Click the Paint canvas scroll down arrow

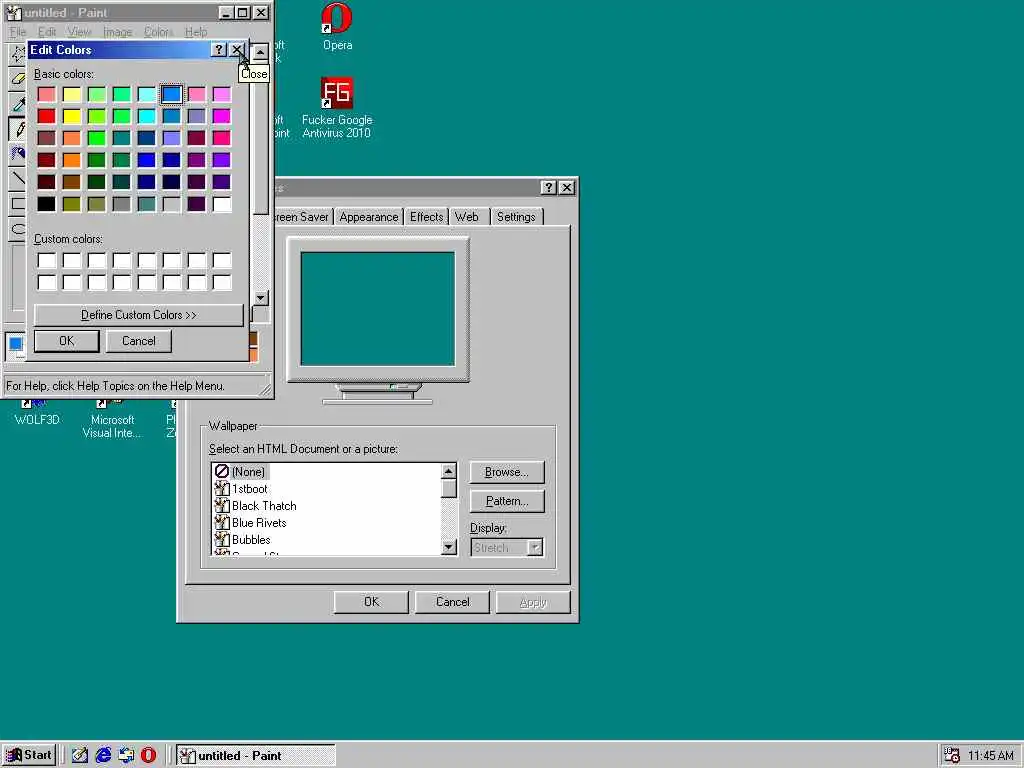(x=261, y=298)
